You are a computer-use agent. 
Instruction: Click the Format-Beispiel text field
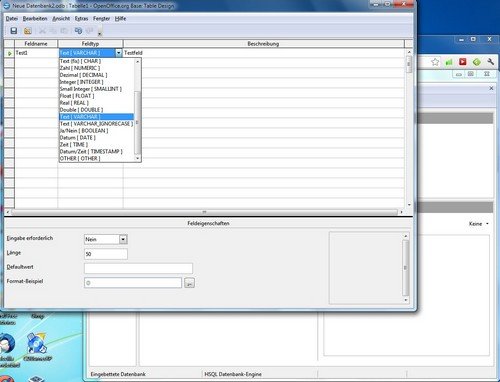pos(133,283)
